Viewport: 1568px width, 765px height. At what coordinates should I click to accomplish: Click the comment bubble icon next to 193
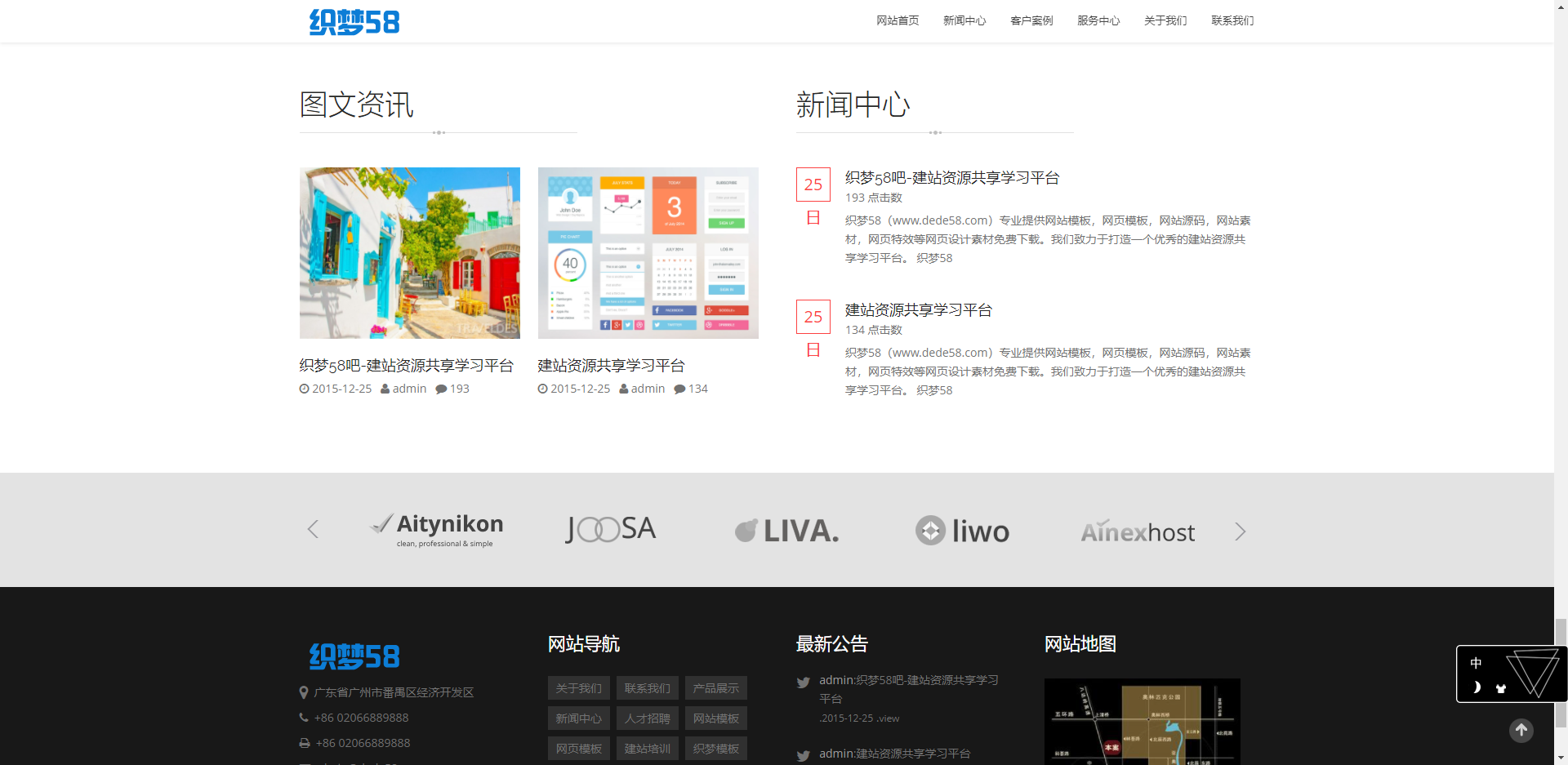tap(441, 389)
